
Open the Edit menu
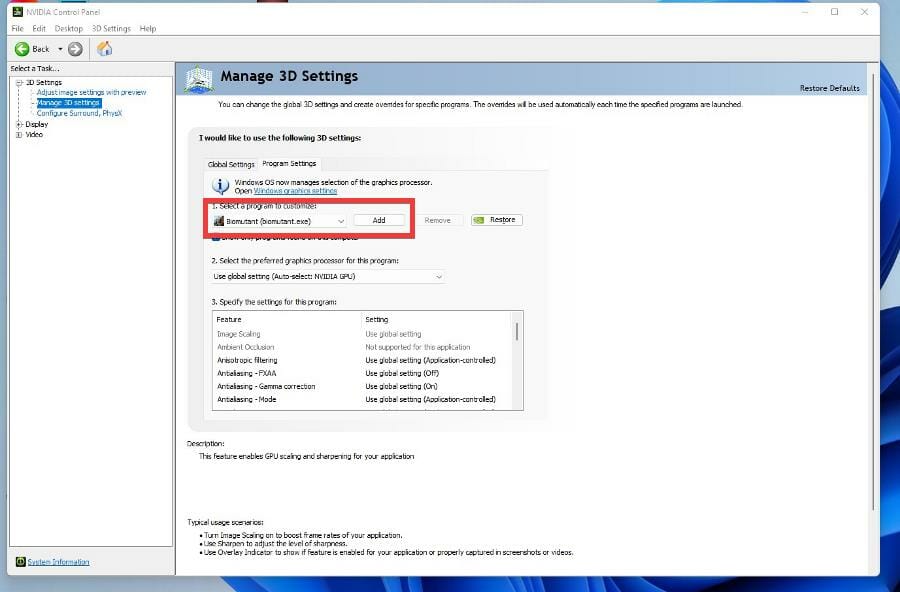coord(39,28)
